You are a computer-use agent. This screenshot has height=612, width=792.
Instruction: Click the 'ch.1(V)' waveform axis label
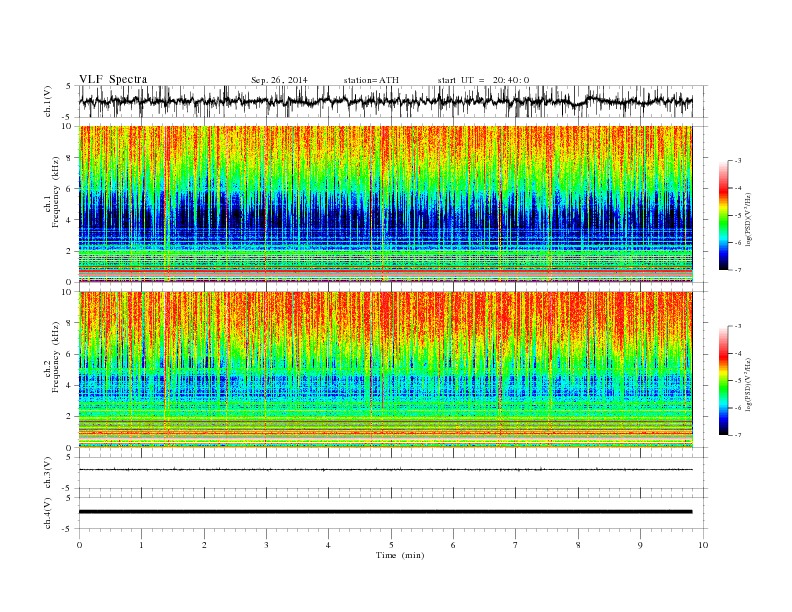tap(48, 101)
